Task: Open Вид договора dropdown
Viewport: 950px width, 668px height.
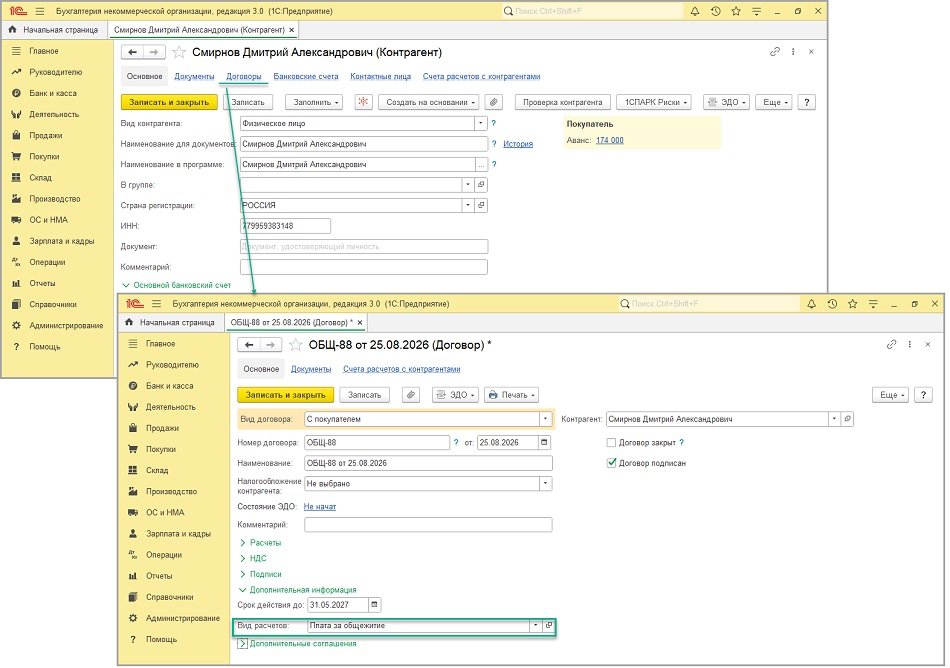Action: (545, 419)
